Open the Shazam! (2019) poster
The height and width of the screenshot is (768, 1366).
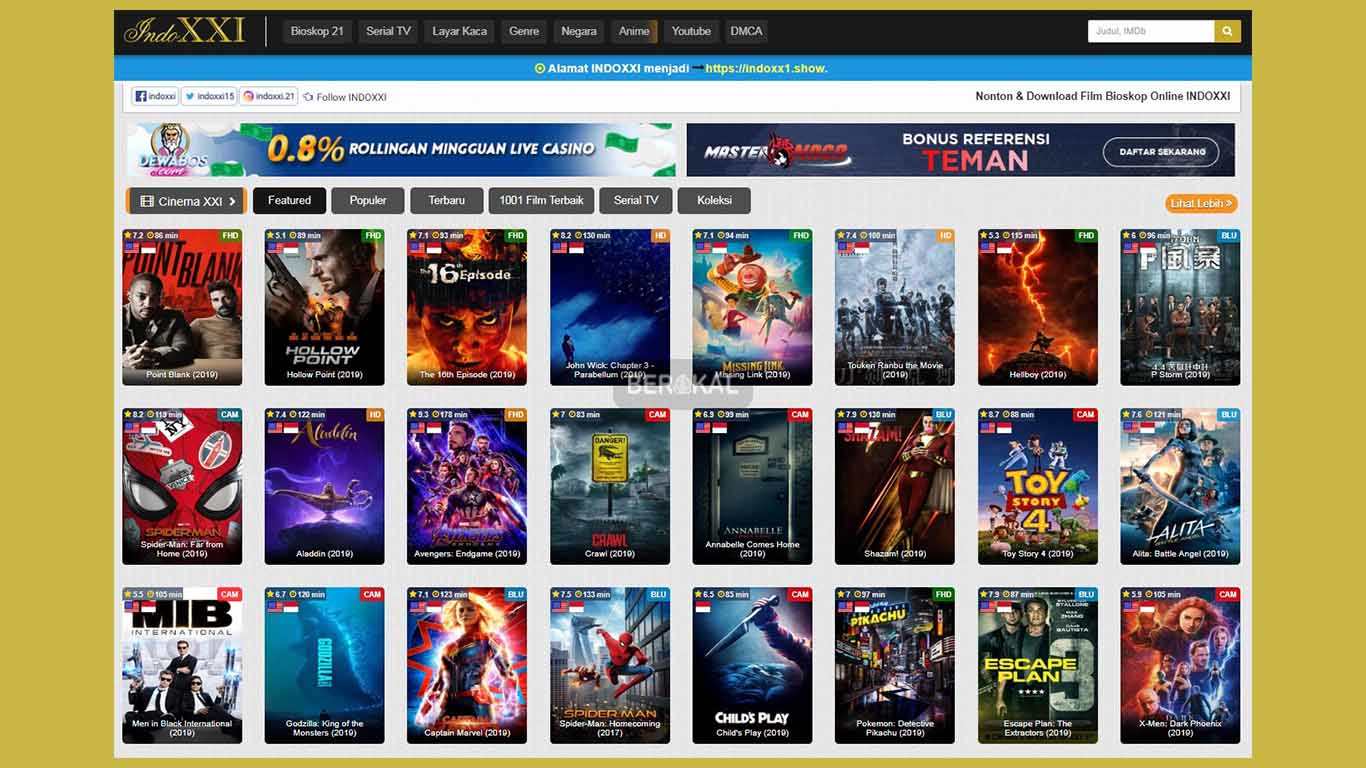(x=895, y=486)
